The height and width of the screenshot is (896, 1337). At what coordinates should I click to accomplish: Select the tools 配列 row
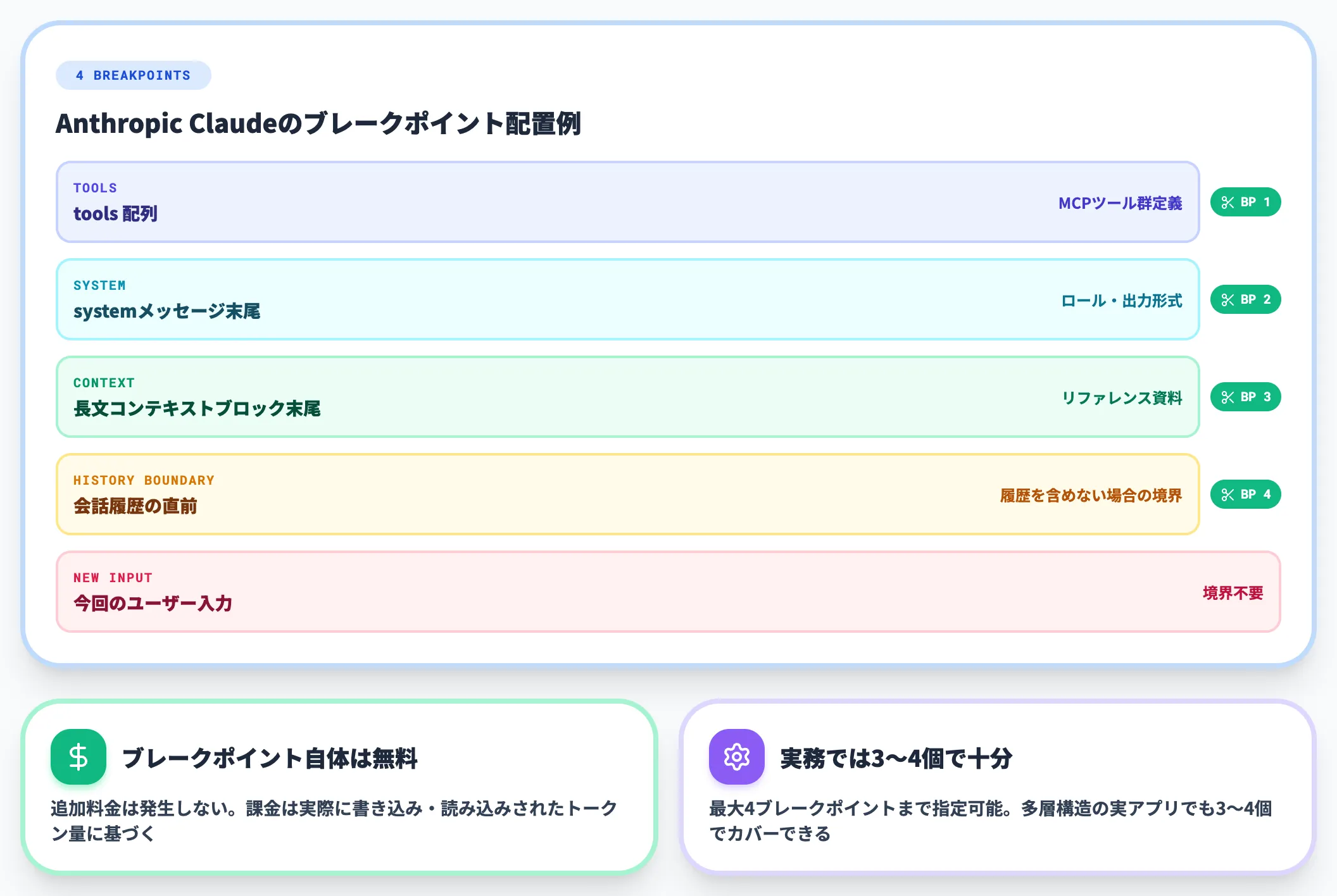pyautogui.click(x=628, y=202)
